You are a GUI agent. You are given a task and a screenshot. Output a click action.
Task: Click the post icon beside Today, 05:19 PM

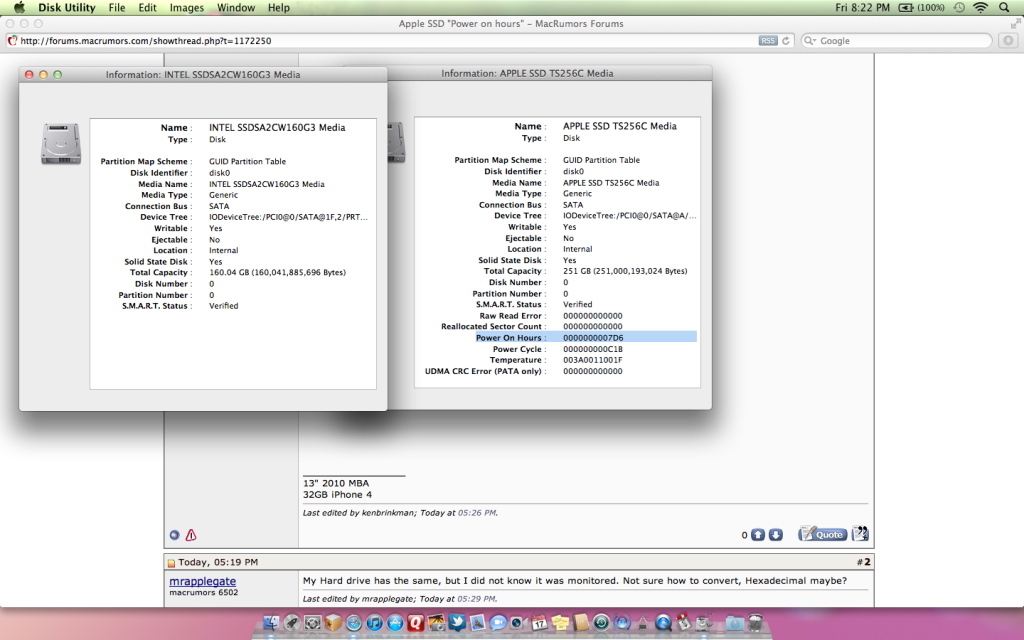(x=171, y=562)
